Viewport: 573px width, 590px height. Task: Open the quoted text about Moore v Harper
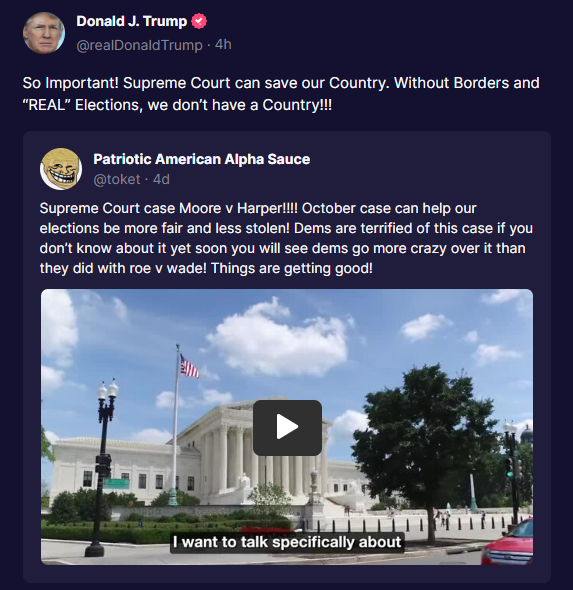[x=286, y=238]
